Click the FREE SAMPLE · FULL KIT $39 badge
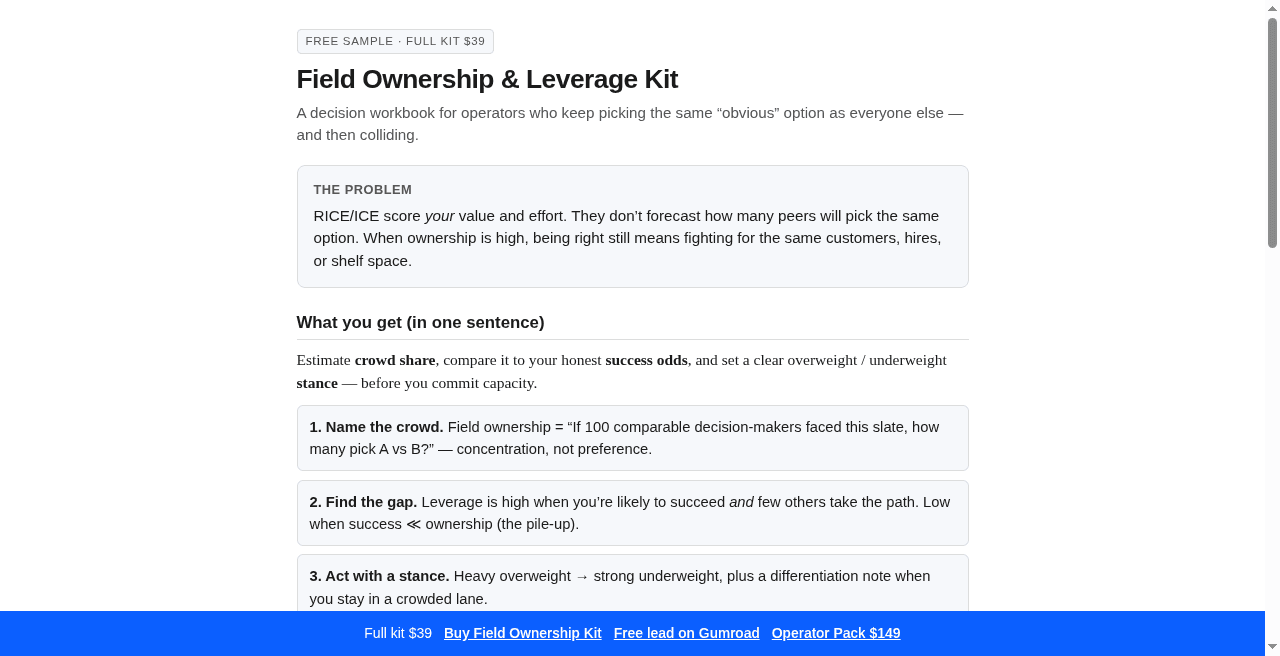 pyautogui.click(x=395, y=41)
